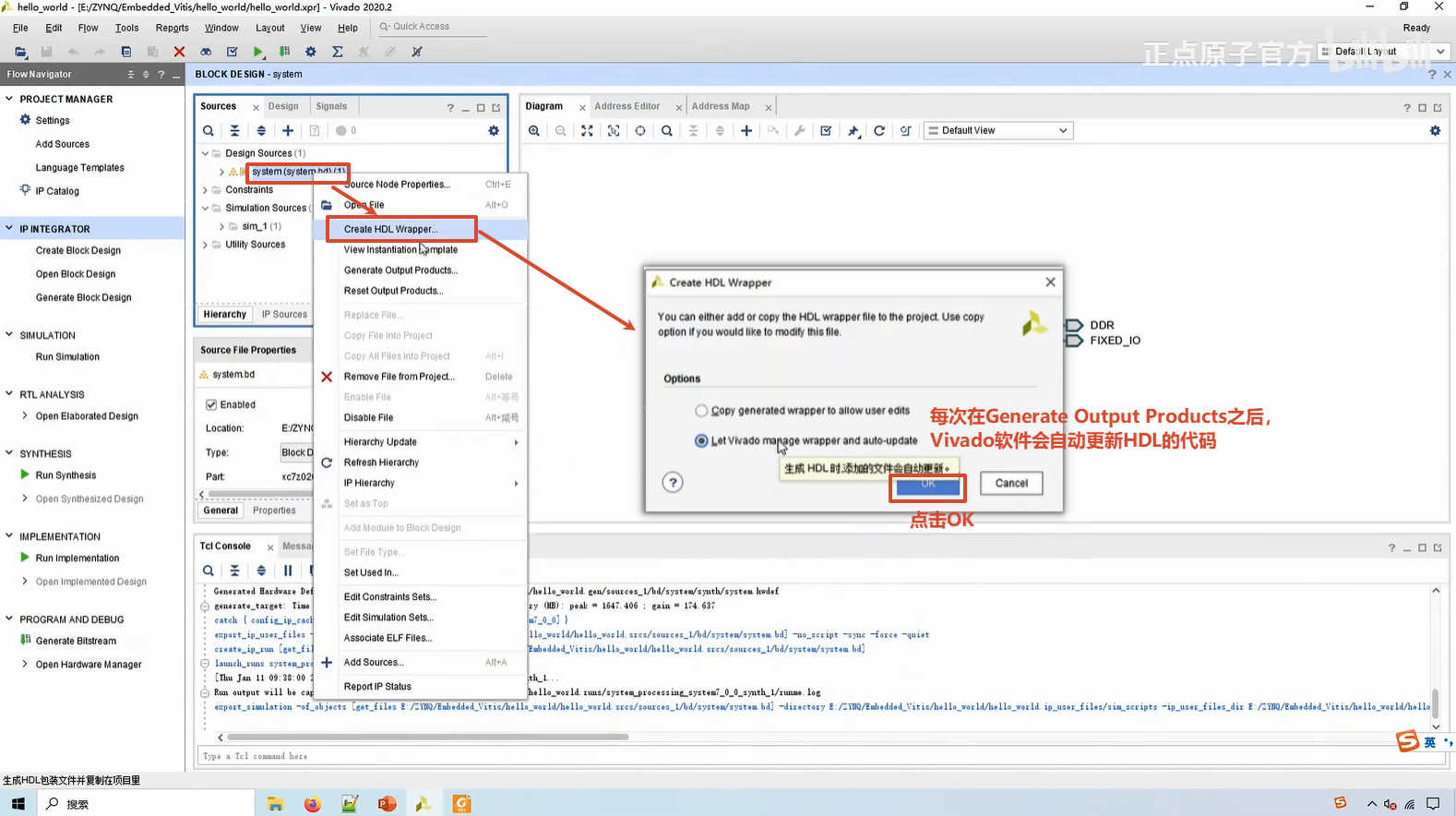Open the Sources panel gear settings
This screenshot has width=1456, height=816.
pyautogui.click(x=494, y=131)
